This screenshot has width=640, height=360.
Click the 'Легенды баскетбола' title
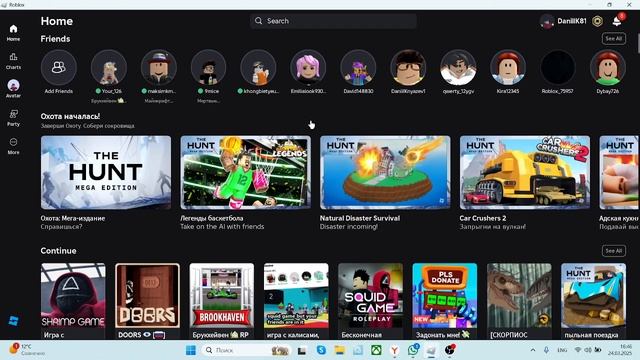[212, 218]
